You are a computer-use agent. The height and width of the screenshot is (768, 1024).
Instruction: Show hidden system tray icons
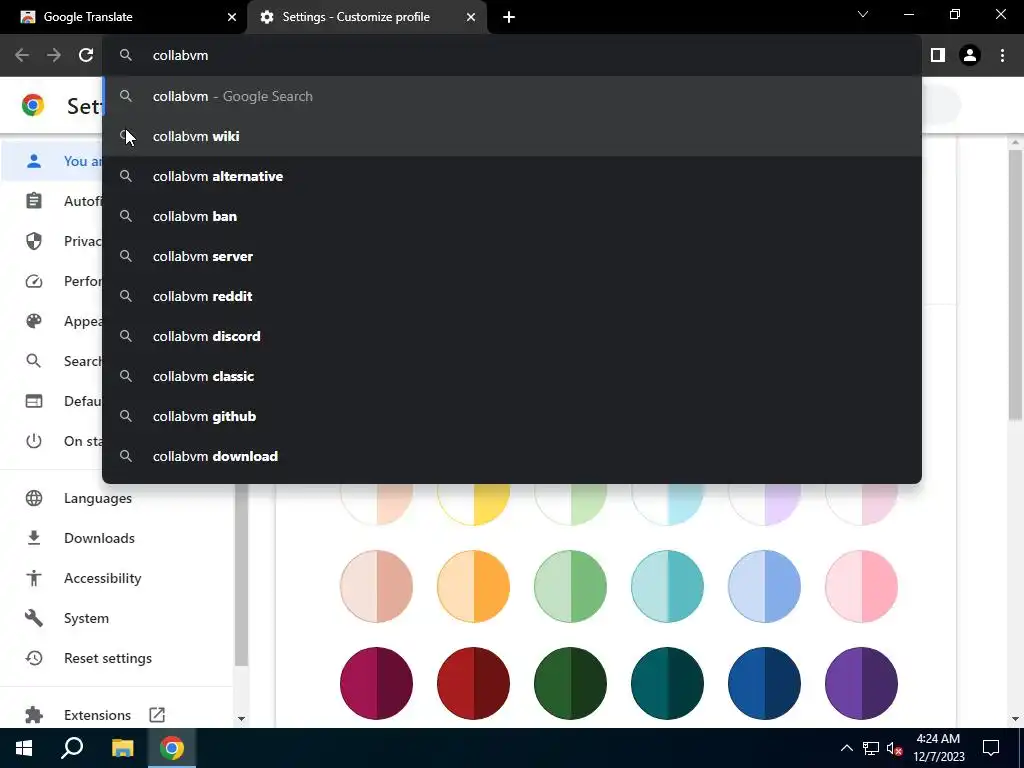[846, 748]
